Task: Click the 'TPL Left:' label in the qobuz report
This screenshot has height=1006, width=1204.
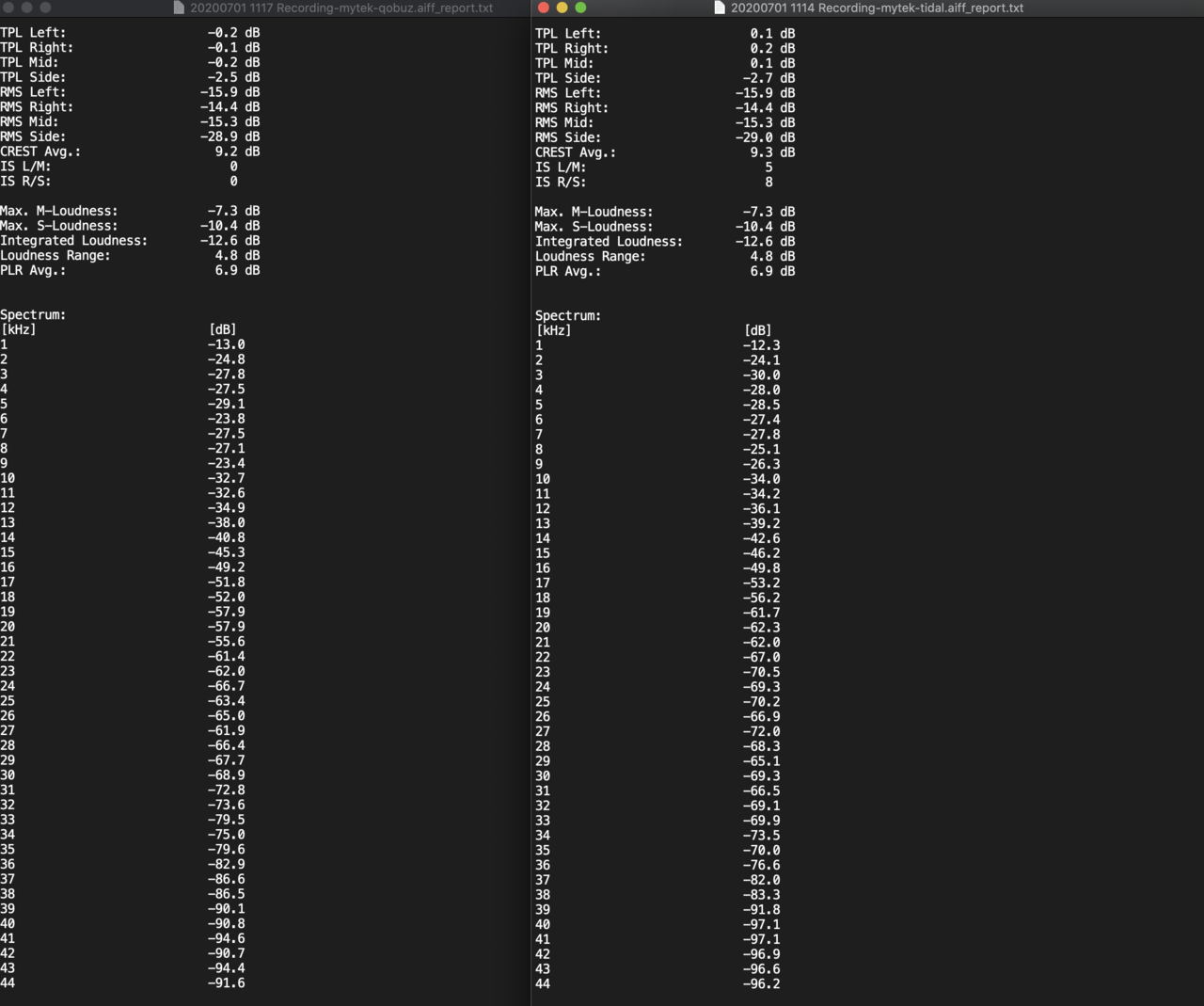Action: [33, 33]
